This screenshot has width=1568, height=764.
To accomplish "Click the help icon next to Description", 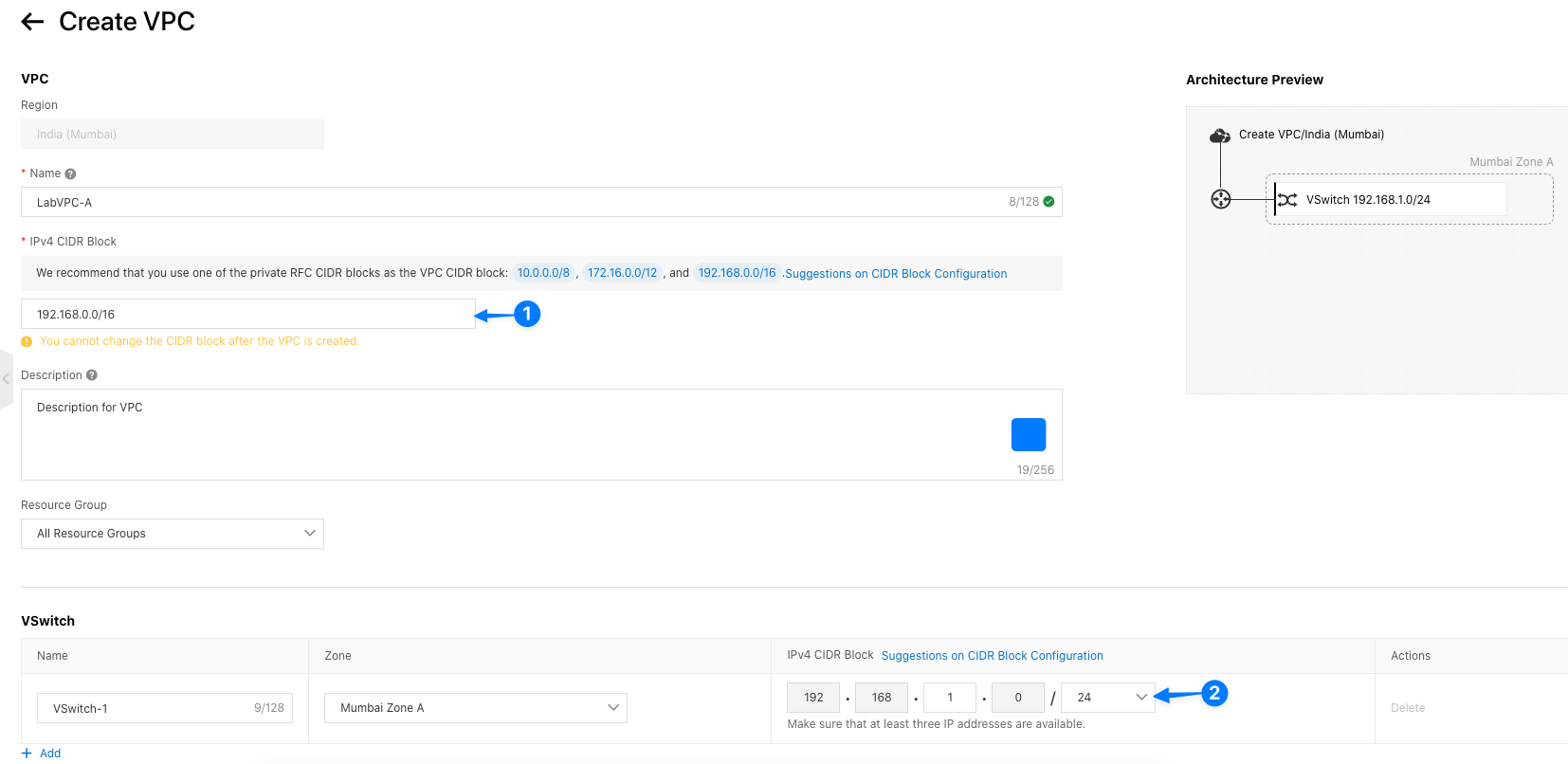I will point(92,375).
